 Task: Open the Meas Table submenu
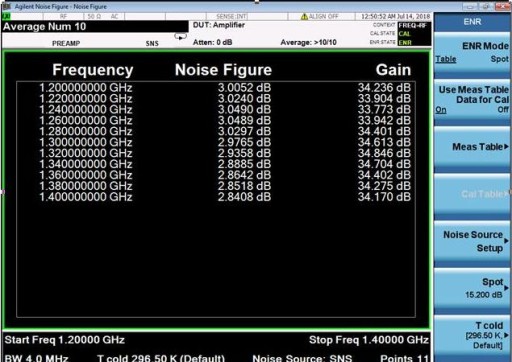(472, 147)
